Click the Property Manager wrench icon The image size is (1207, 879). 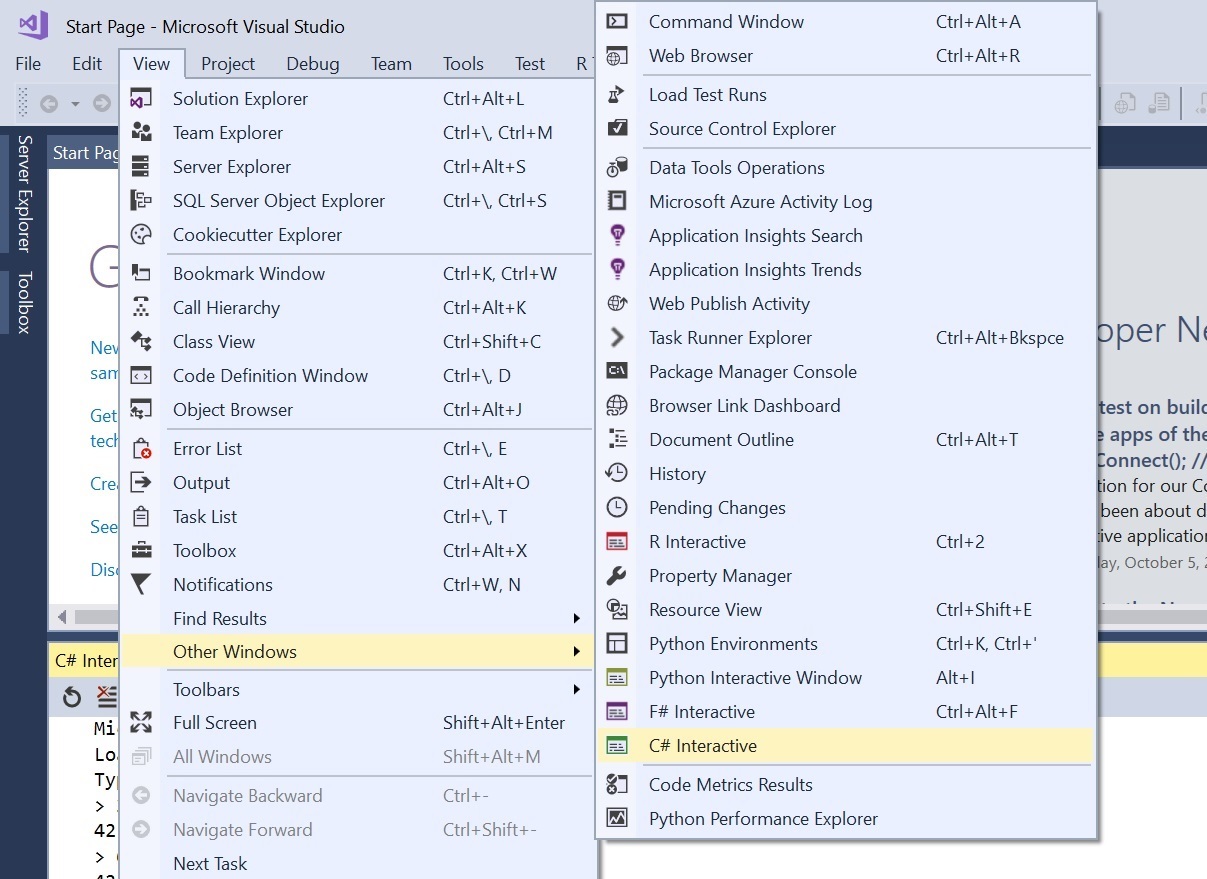click(618, 576)
